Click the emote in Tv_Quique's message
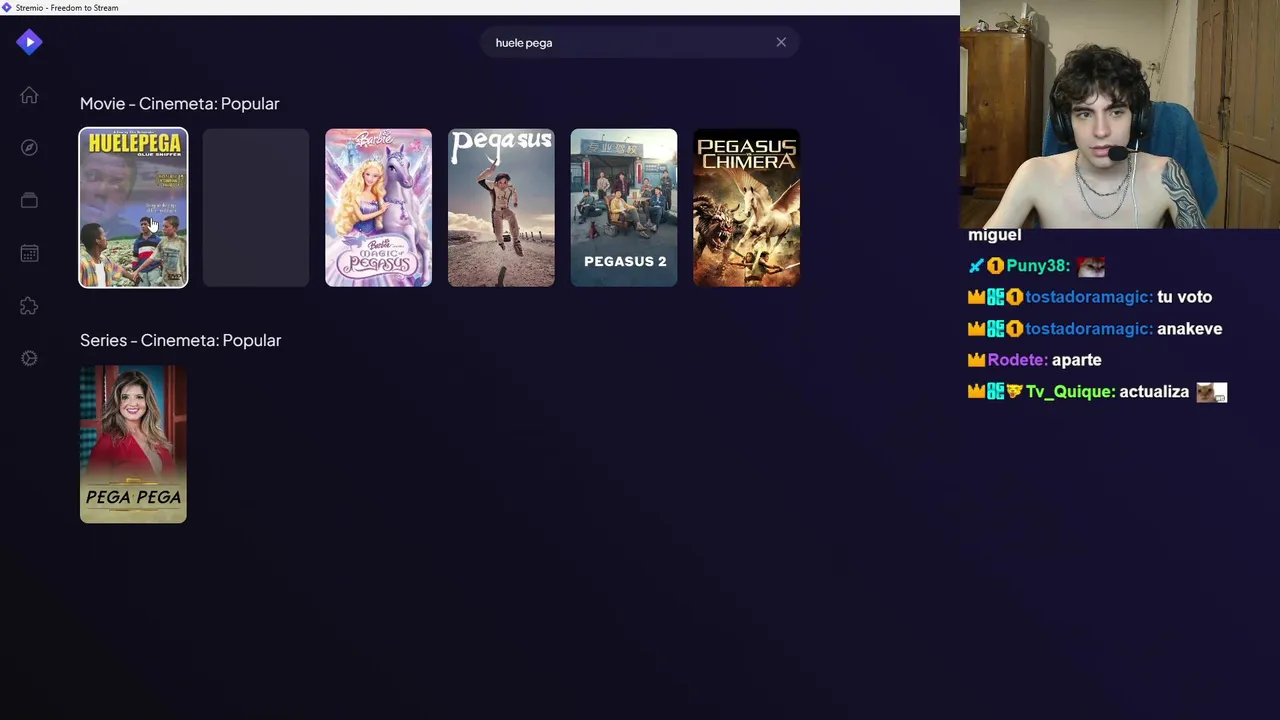The image size is (1280, 720). click(x=1211, y=392)
